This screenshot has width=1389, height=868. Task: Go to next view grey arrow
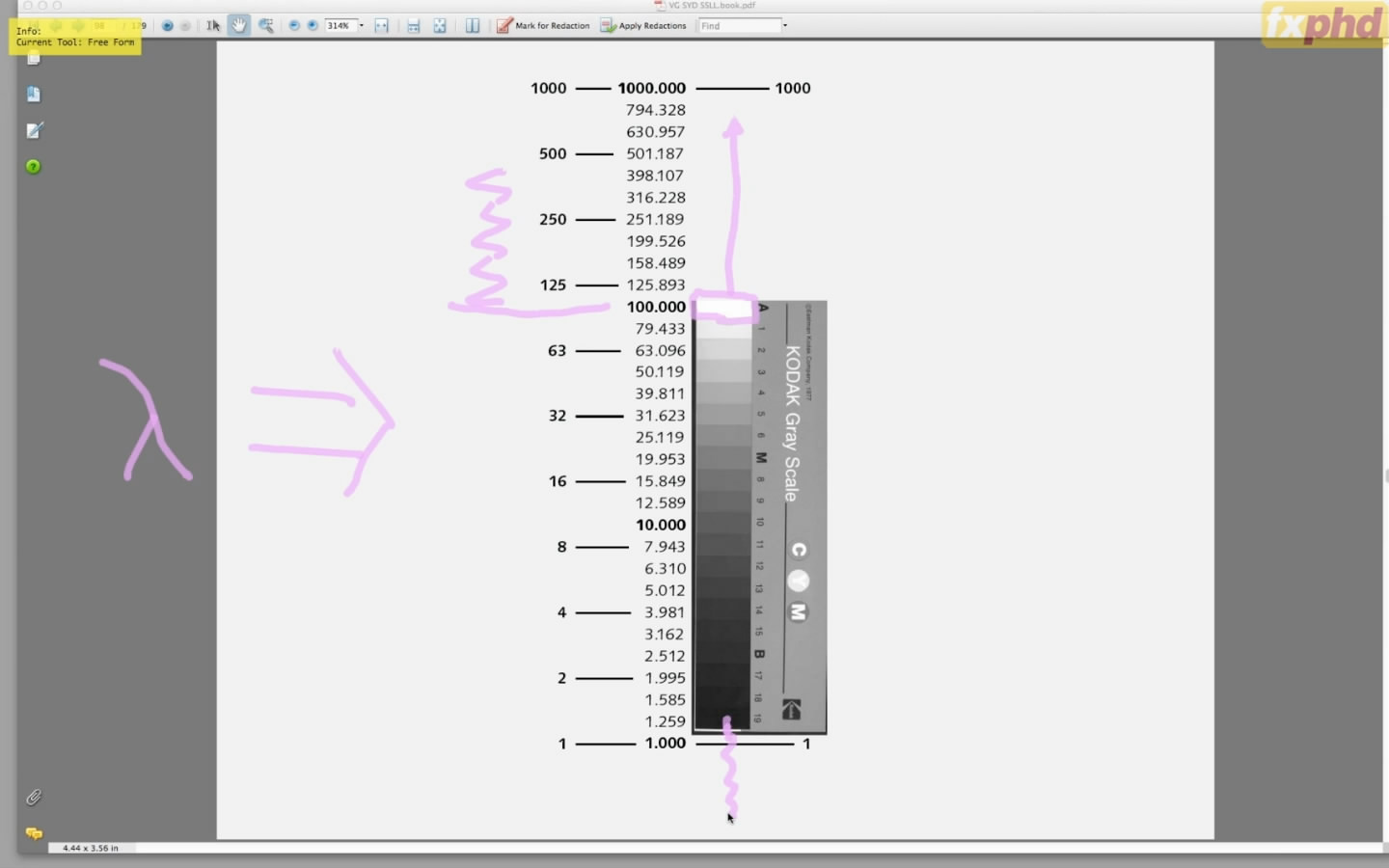[x=185, y=26]
